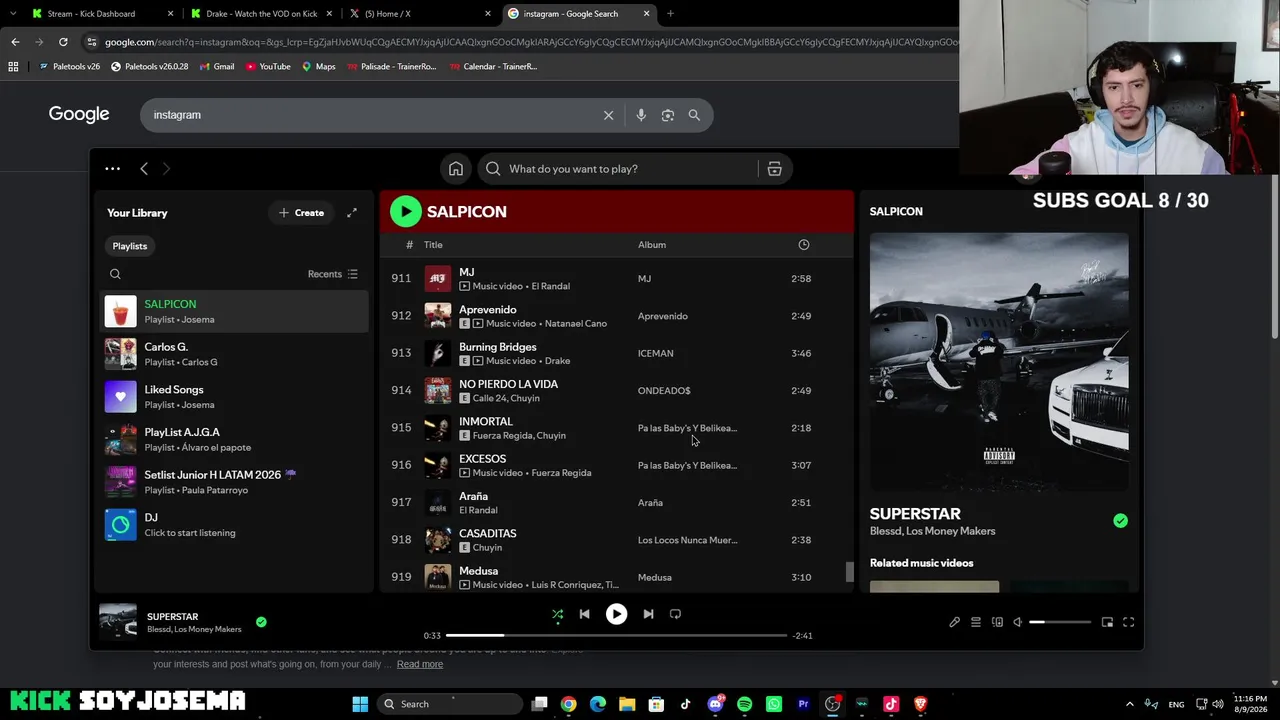Open YouTube bookmark
The height and width of the screenshot is (720, 1280).
pyautogui.click(x=268, y=67)
